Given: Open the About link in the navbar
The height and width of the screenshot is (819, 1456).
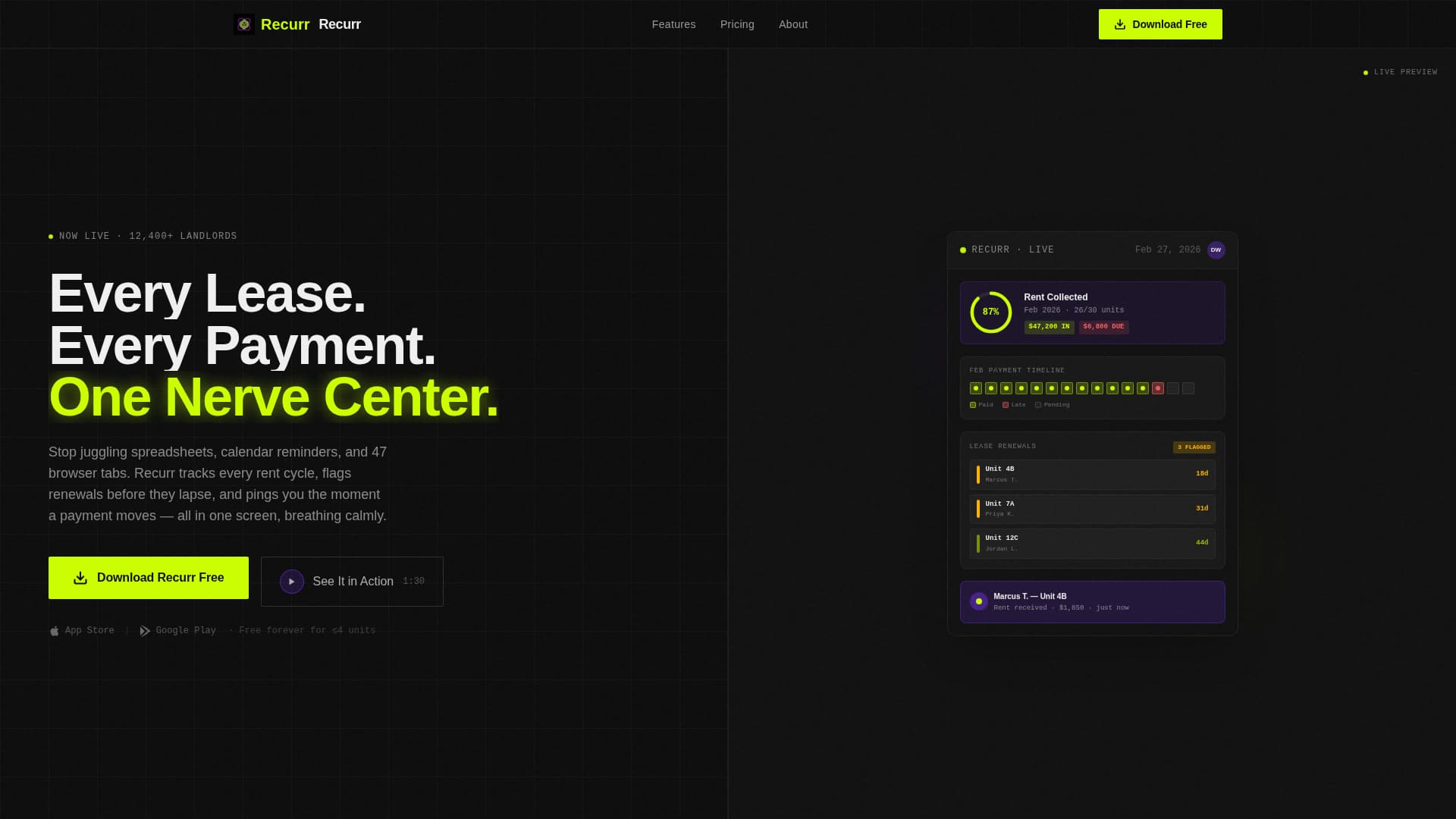Looking at the screenshot, I should pyautogui.click(x=793, y=24).
